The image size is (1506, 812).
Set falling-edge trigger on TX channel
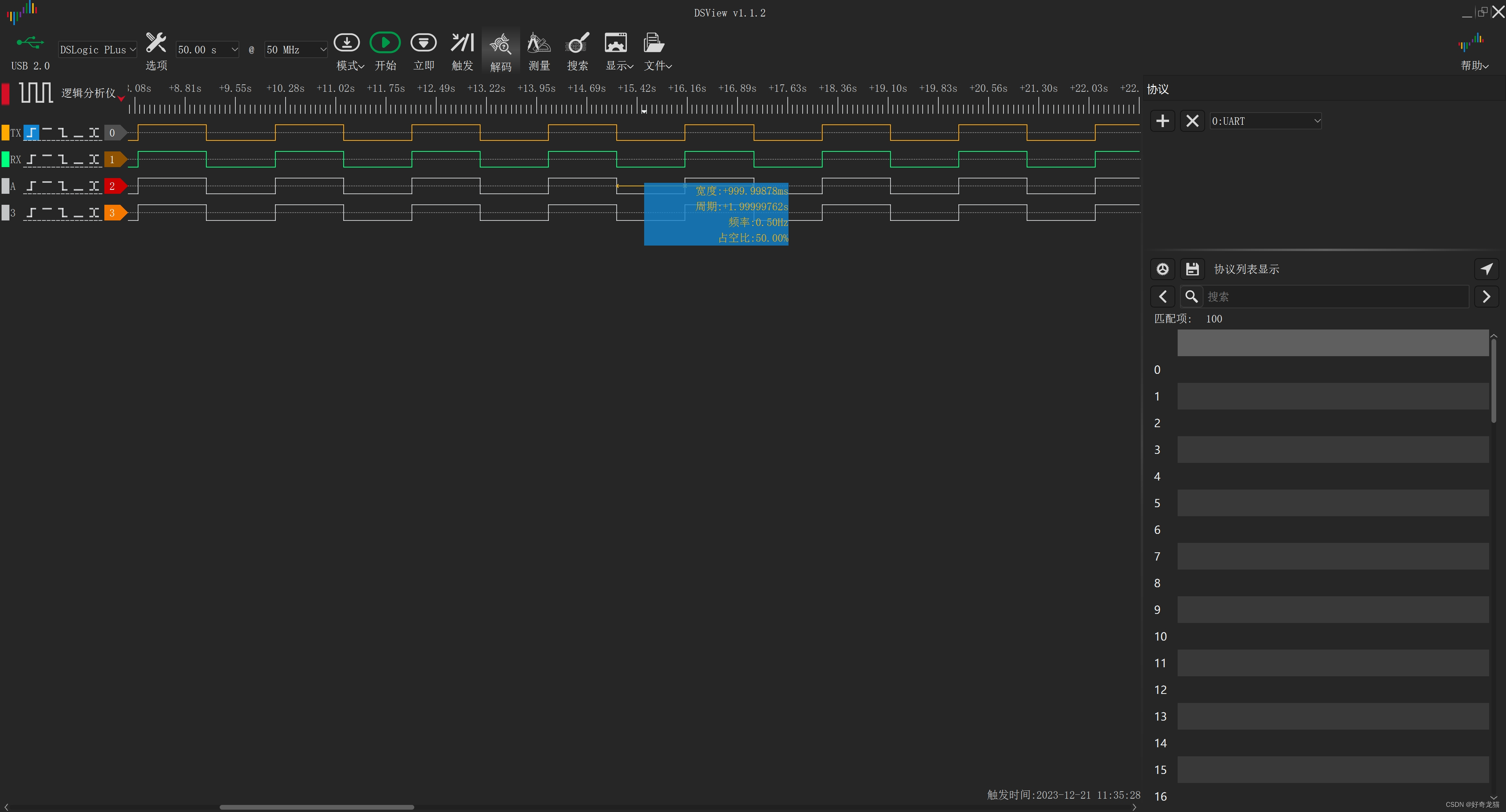[63, 133]
